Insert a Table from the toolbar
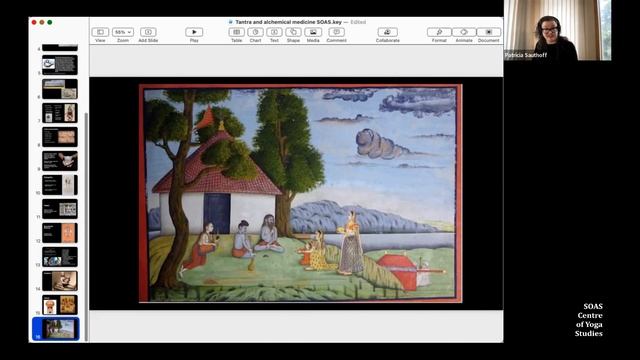 coord(237,32)
